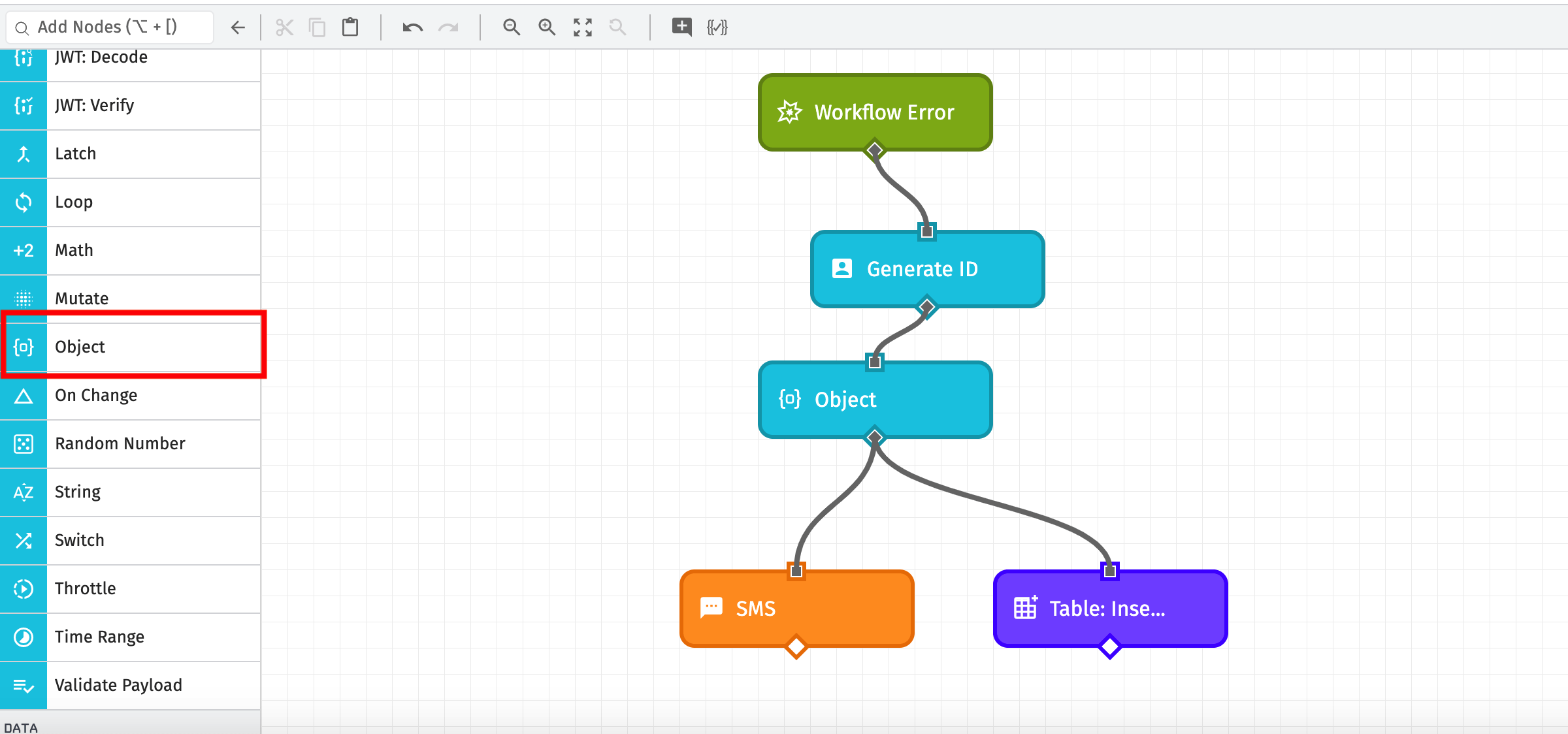This screenshot has height=734, width=1568.
Task: Choose Math label in palette
Action: tap(74, 250)
